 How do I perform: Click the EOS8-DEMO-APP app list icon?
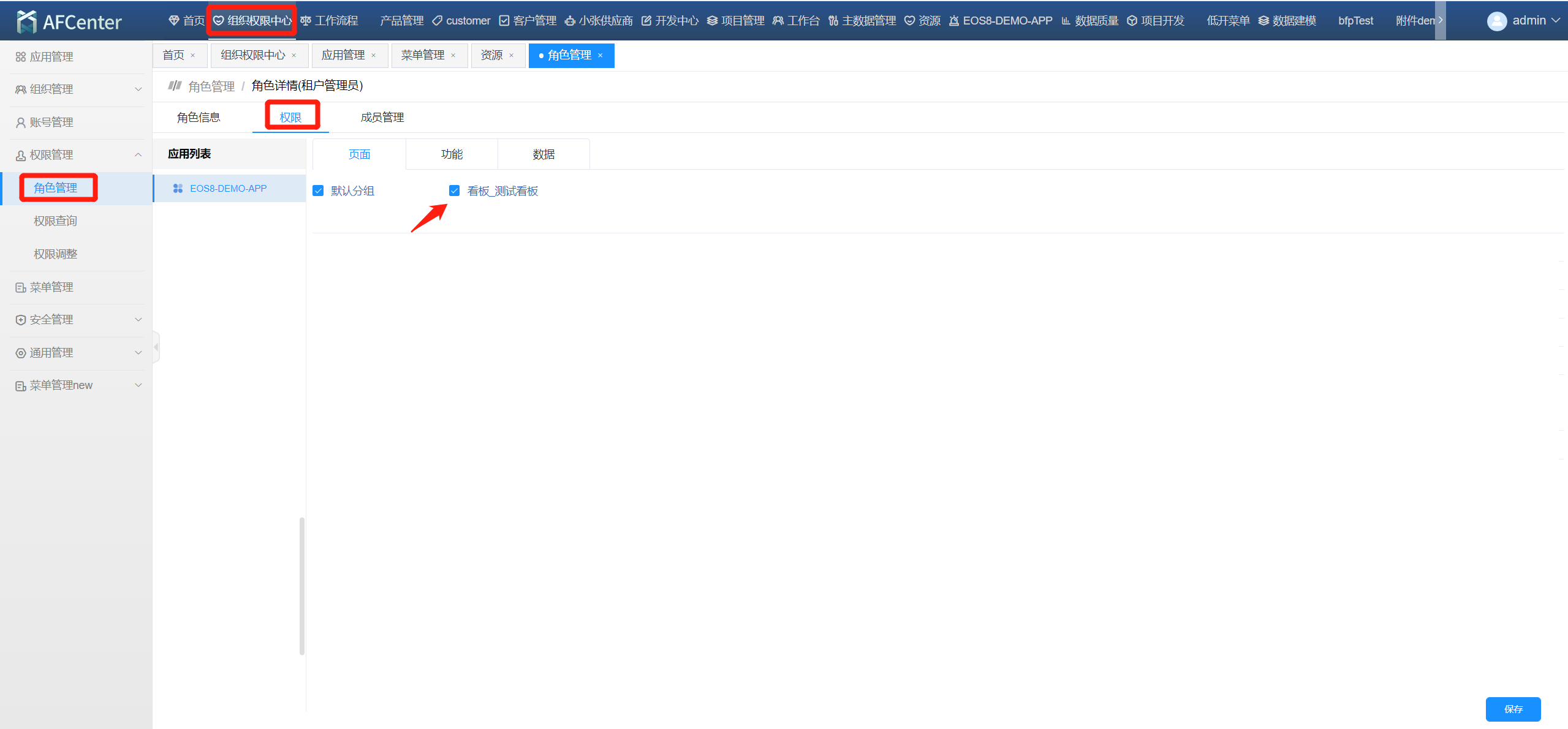click(x=178, y=189)
